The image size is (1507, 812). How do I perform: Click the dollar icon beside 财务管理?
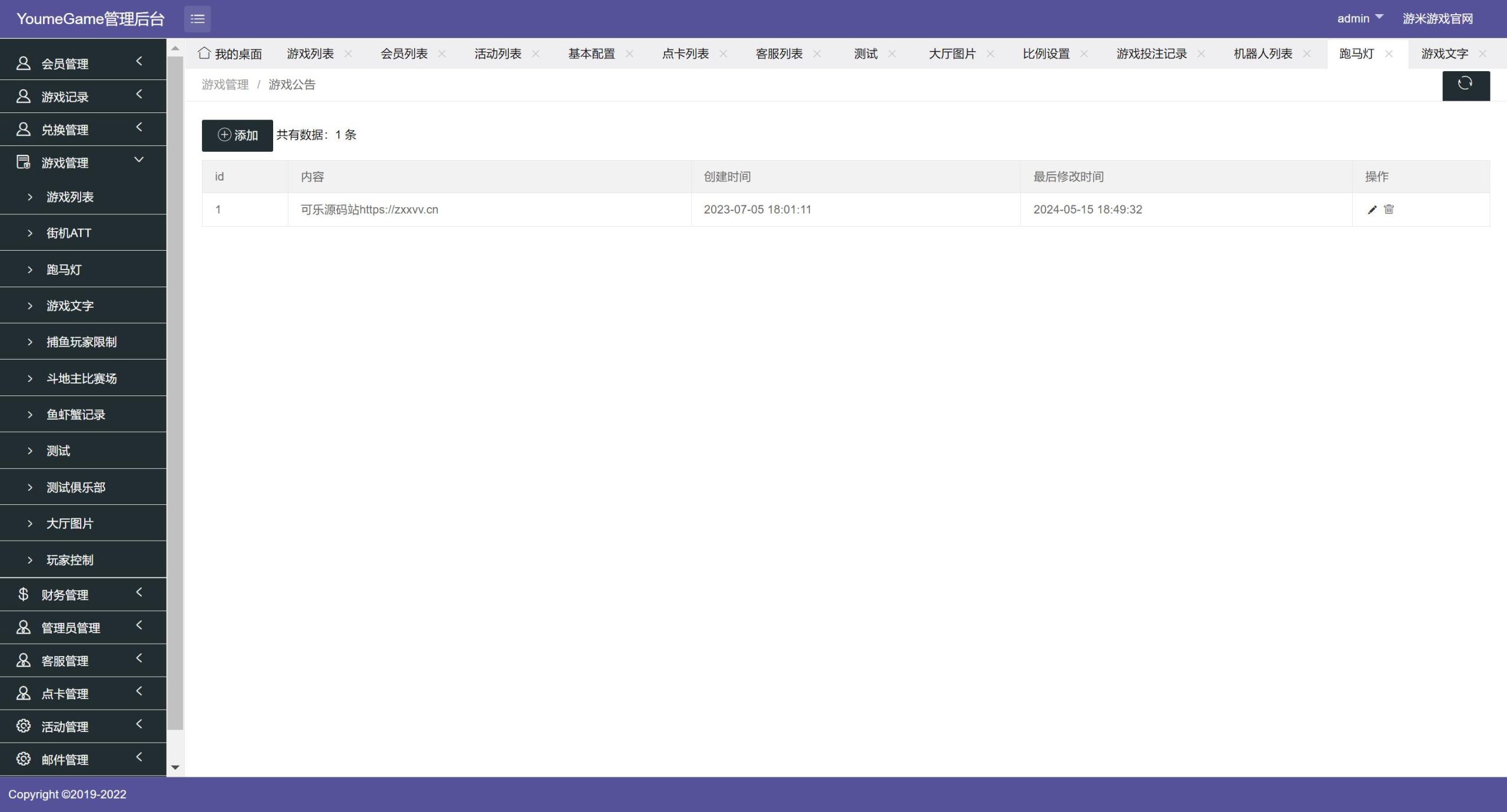(24, 594)
